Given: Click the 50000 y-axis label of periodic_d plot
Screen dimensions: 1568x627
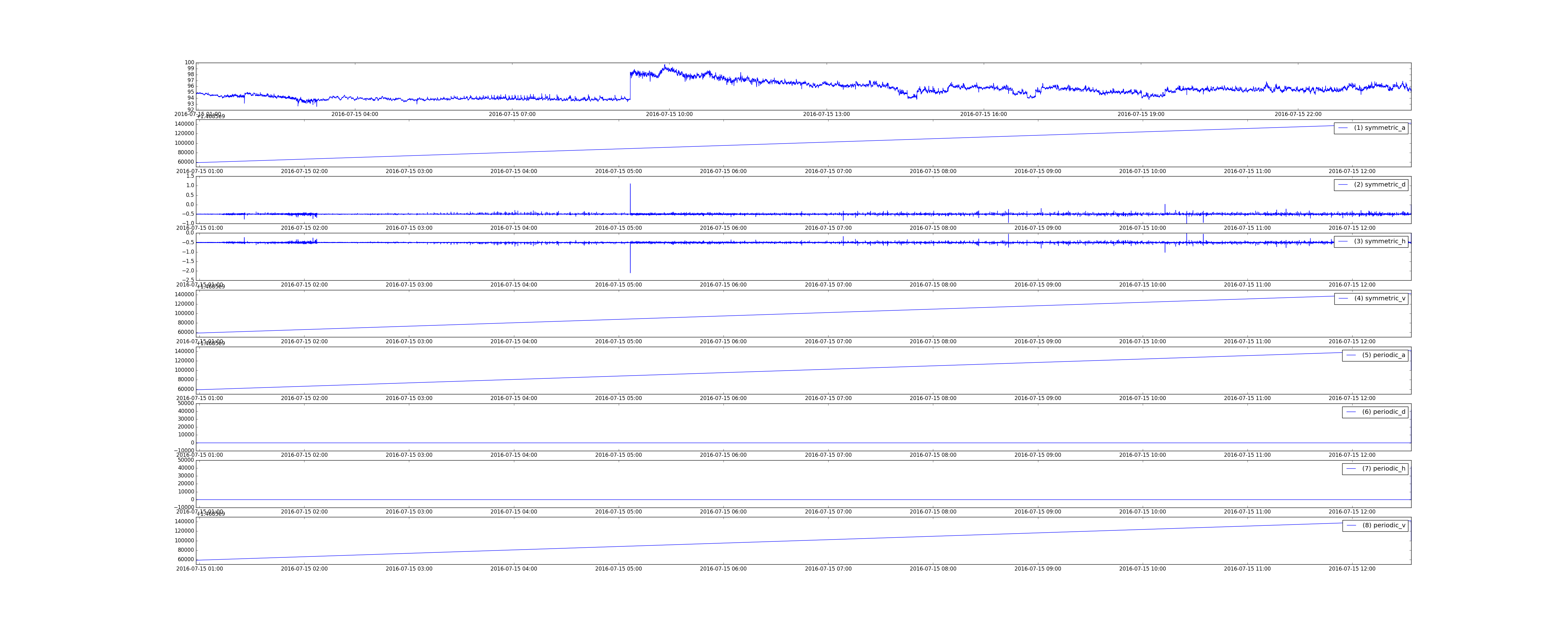Looking at the screenshot, I should coord(186,403).
